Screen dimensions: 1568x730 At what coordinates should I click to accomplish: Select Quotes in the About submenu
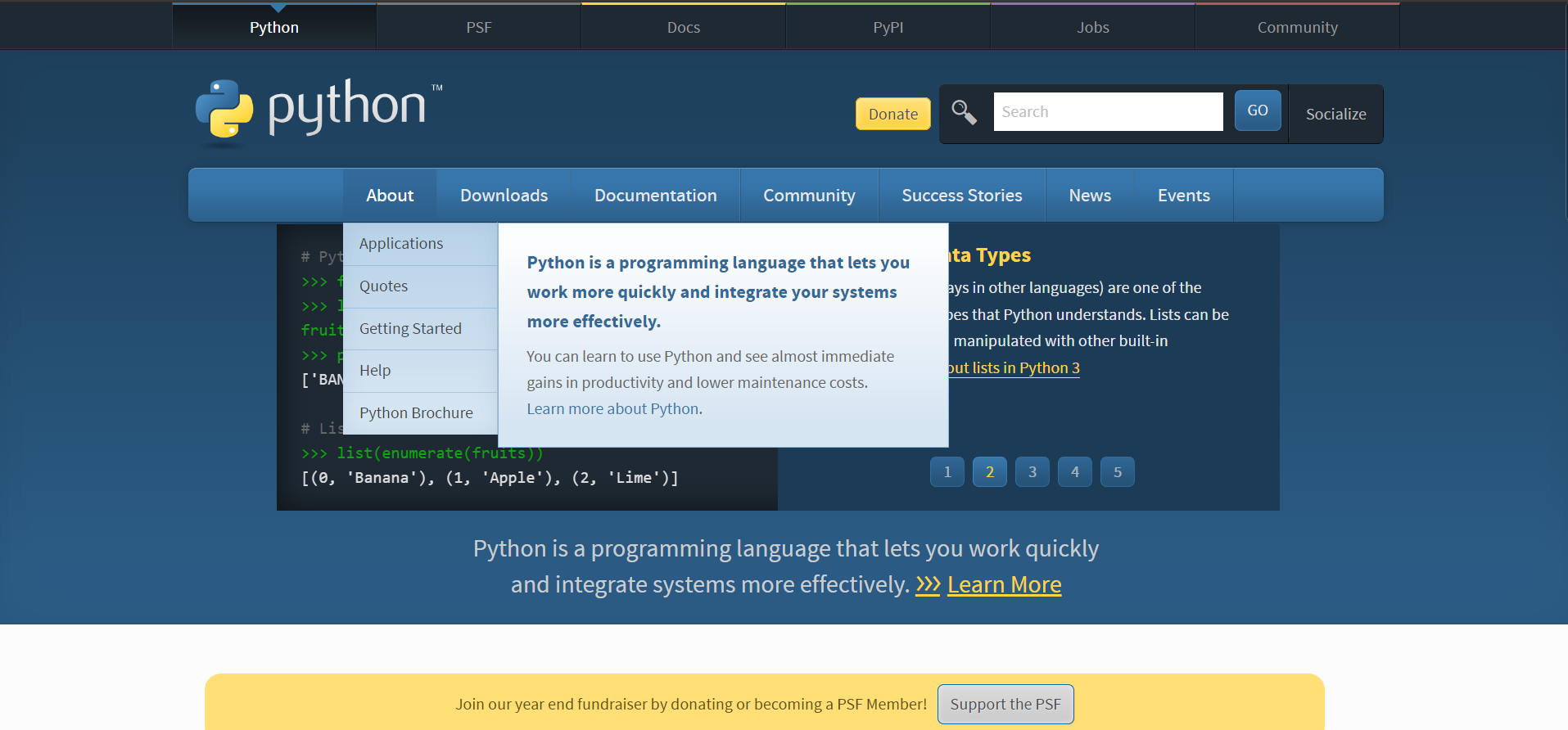click(420, 286)
